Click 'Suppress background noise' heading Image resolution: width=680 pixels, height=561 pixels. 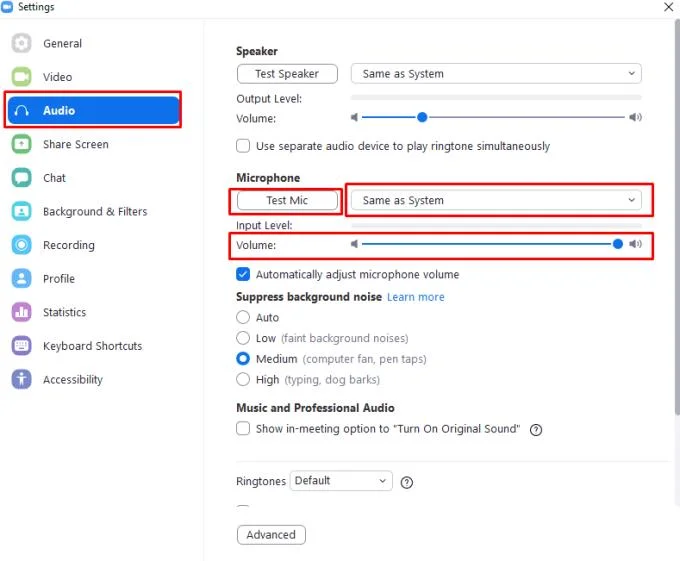point(309,297)
